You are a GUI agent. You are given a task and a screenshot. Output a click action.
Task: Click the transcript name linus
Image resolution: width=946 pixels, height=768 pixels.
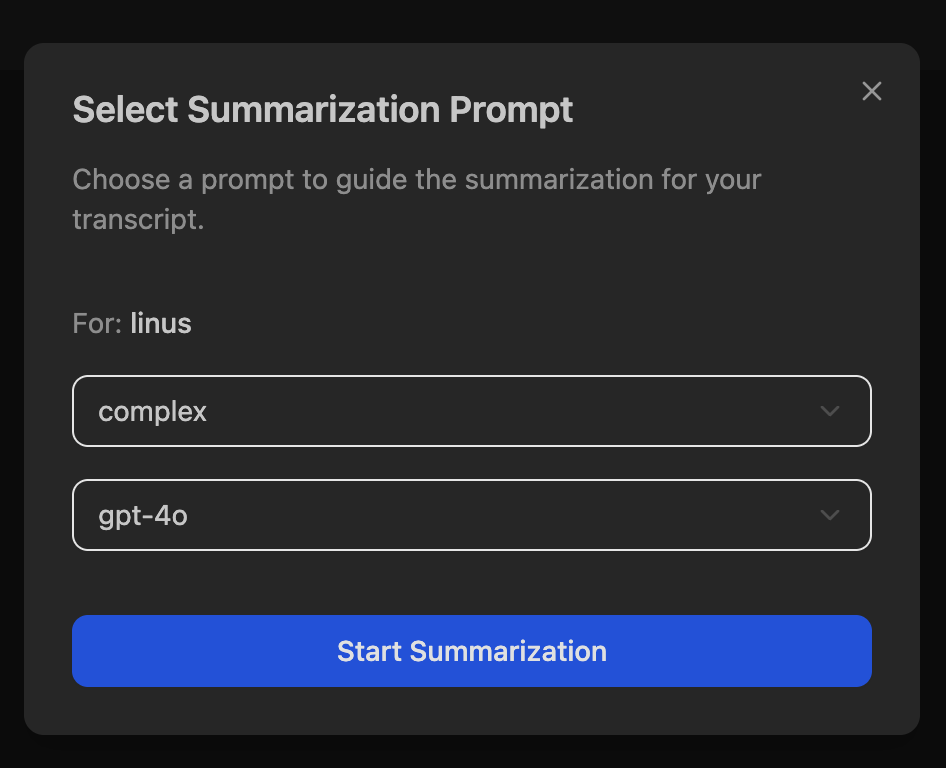point(161,323)
